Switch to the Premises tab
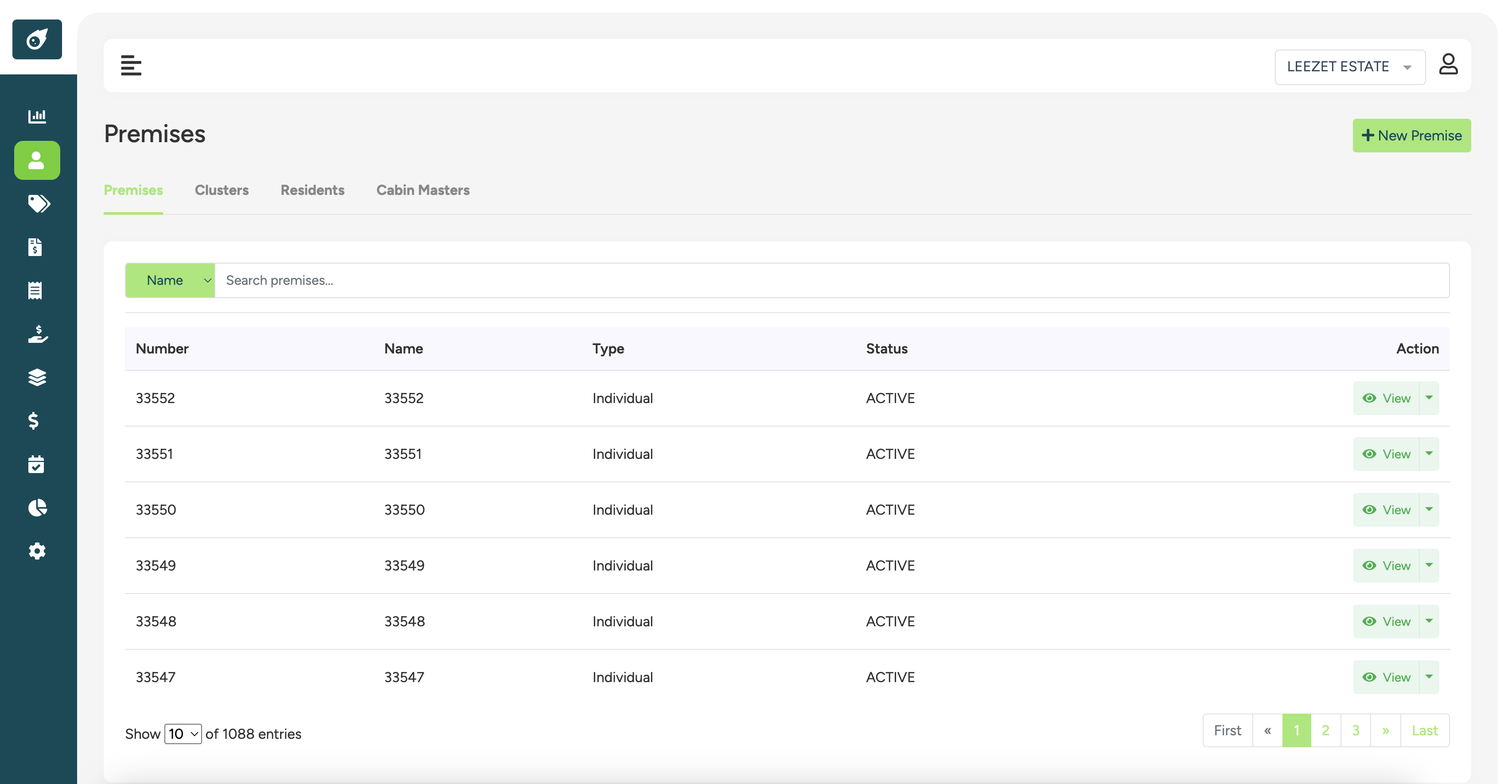The image size is (1512, 784). (x=133, y=190)
